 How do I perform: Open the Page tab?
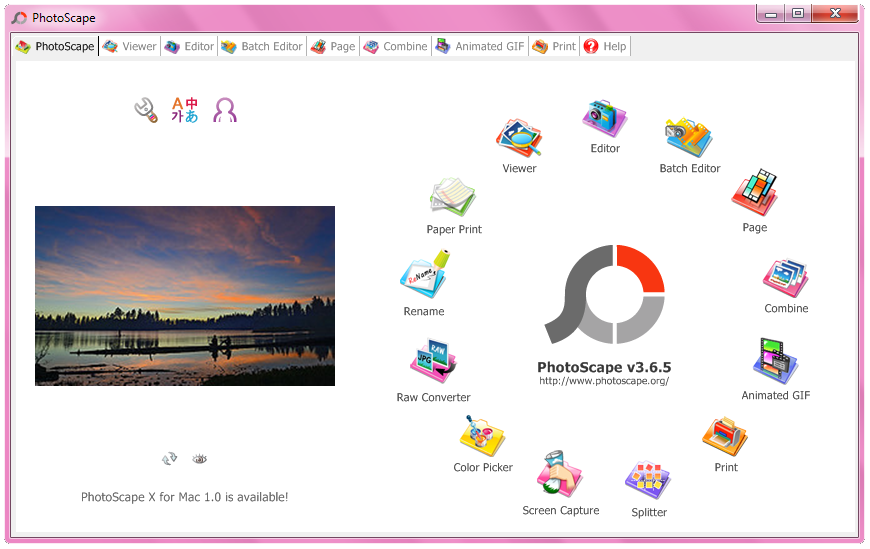[333, 47]
